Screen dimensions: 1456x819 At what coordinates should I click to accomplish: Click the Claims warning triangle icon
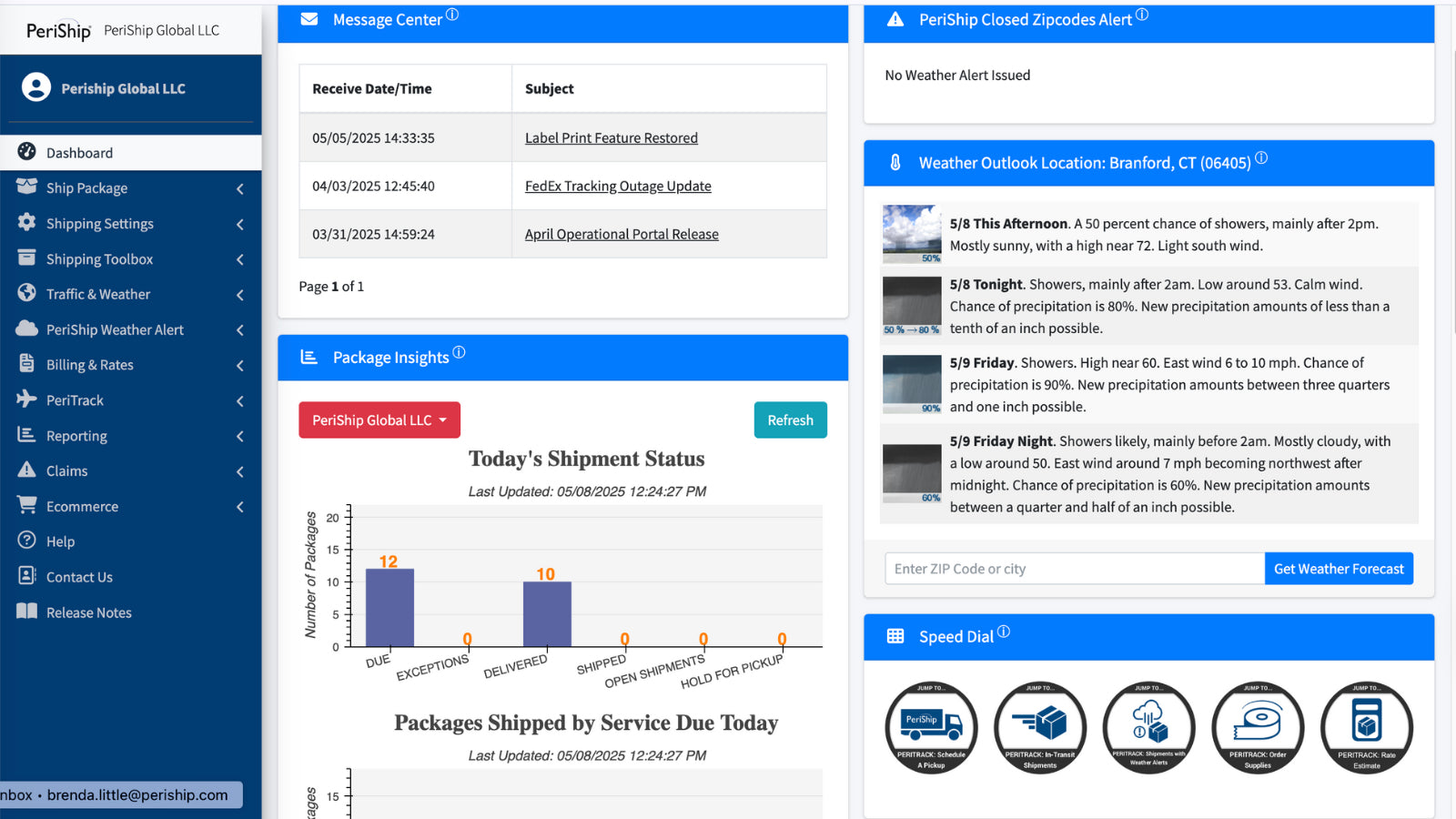click(x=27, y=470)
